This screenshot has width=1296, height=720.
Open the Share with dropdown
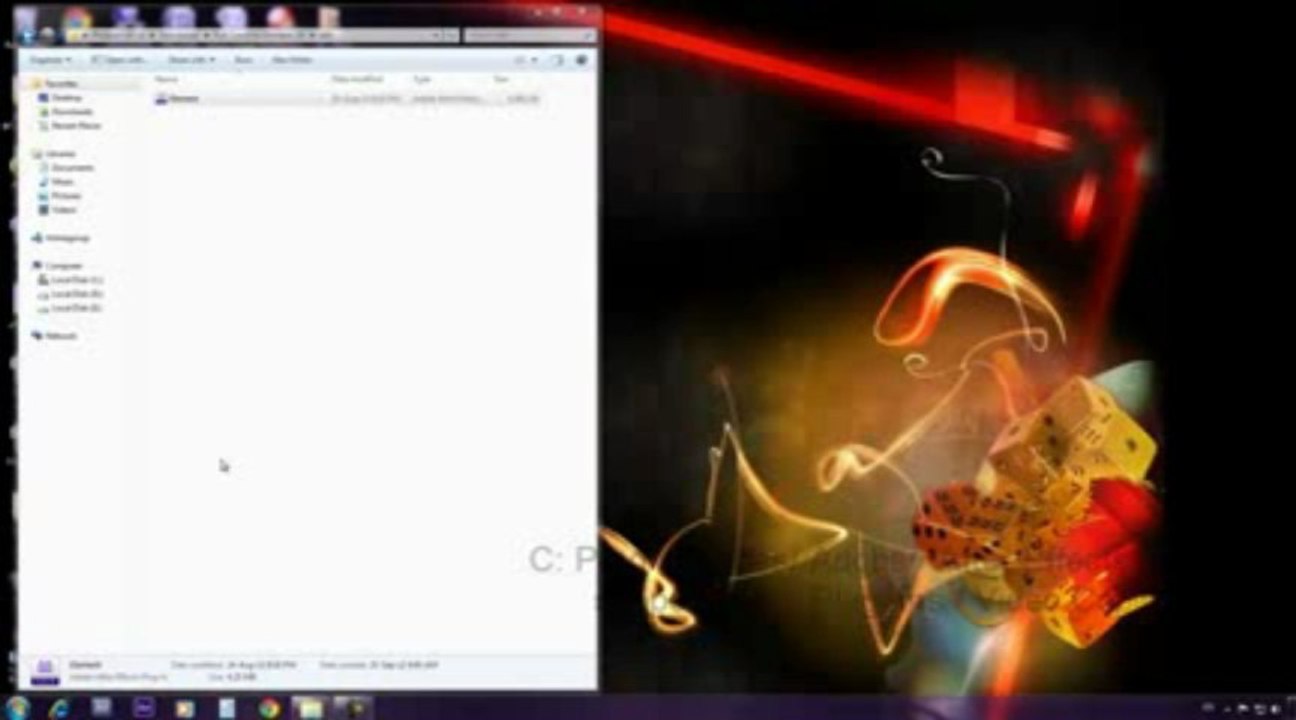(190, 60)
